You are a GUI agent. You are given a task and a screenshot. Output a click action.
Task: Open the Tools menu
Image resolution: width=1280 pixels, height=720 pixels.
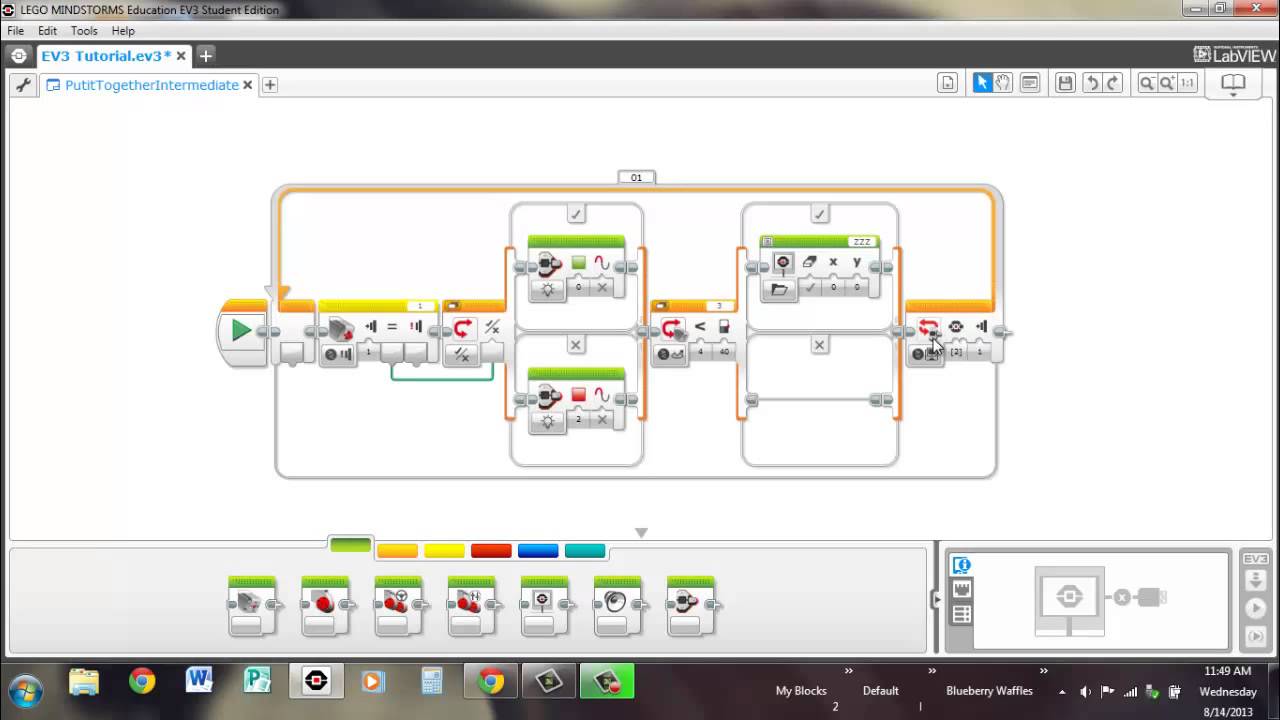84,31
